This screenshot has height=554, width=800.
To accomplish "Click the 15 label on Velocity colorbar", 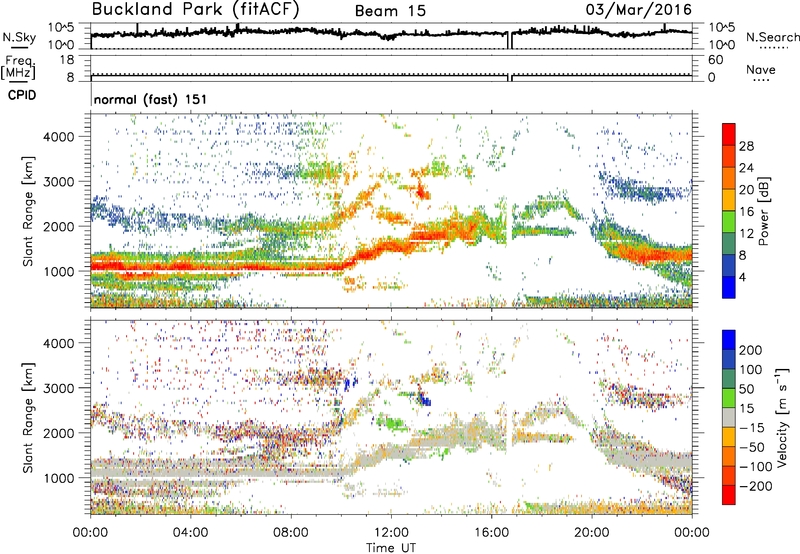I will (x=746, y=408).
